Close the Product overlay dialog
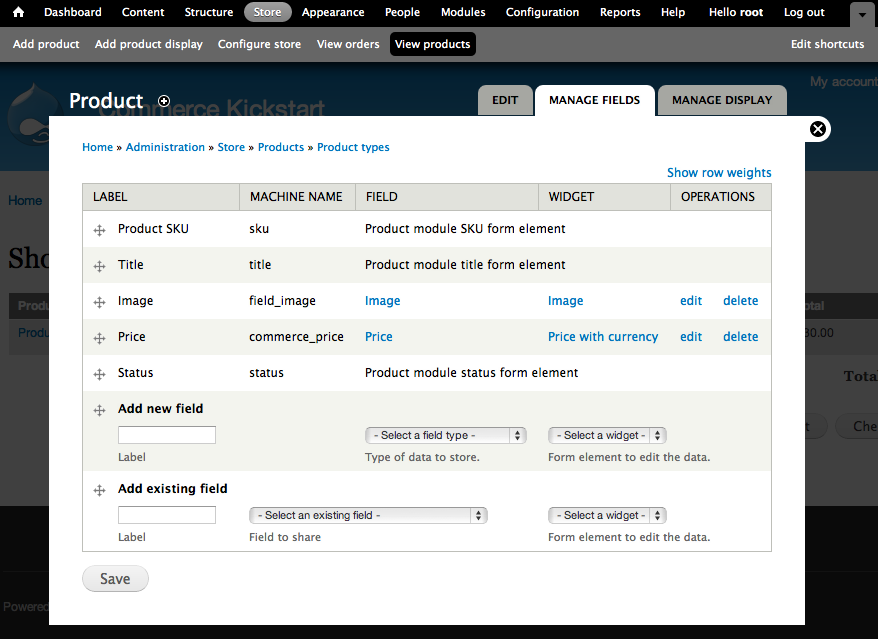 817,128
